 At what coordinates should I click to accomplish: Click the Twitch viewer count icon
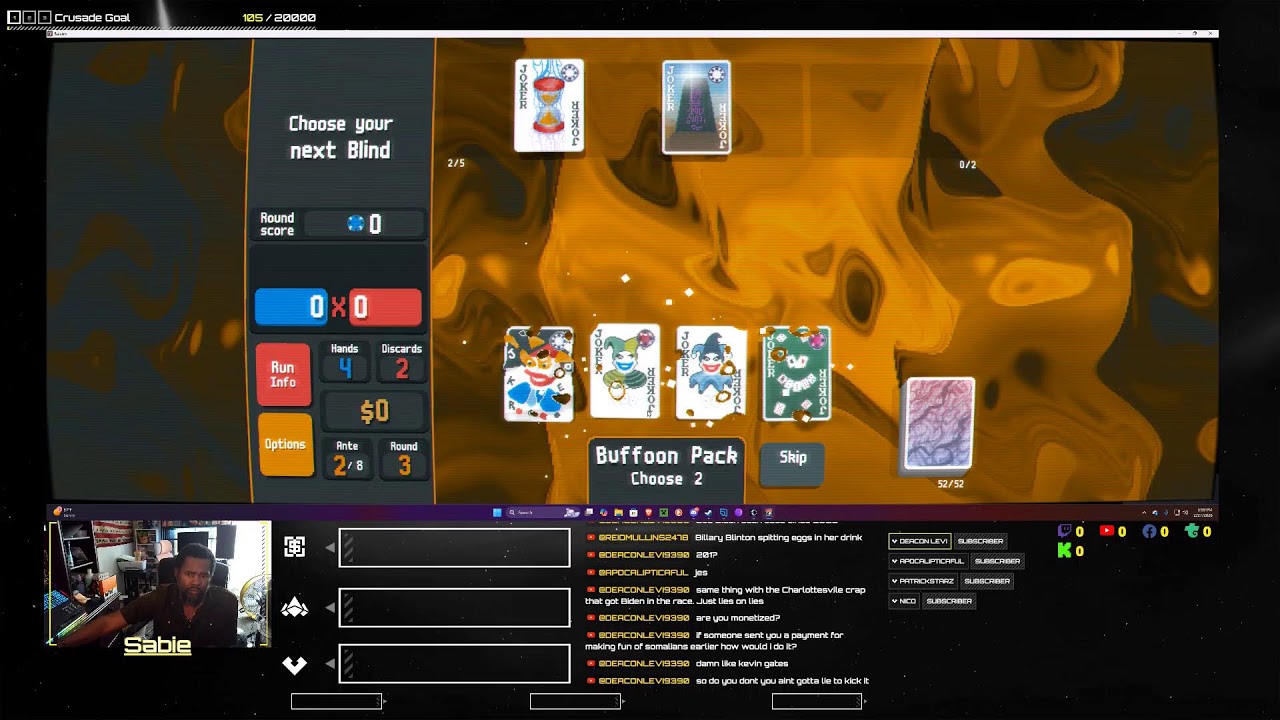click(x=1064, y=531)
